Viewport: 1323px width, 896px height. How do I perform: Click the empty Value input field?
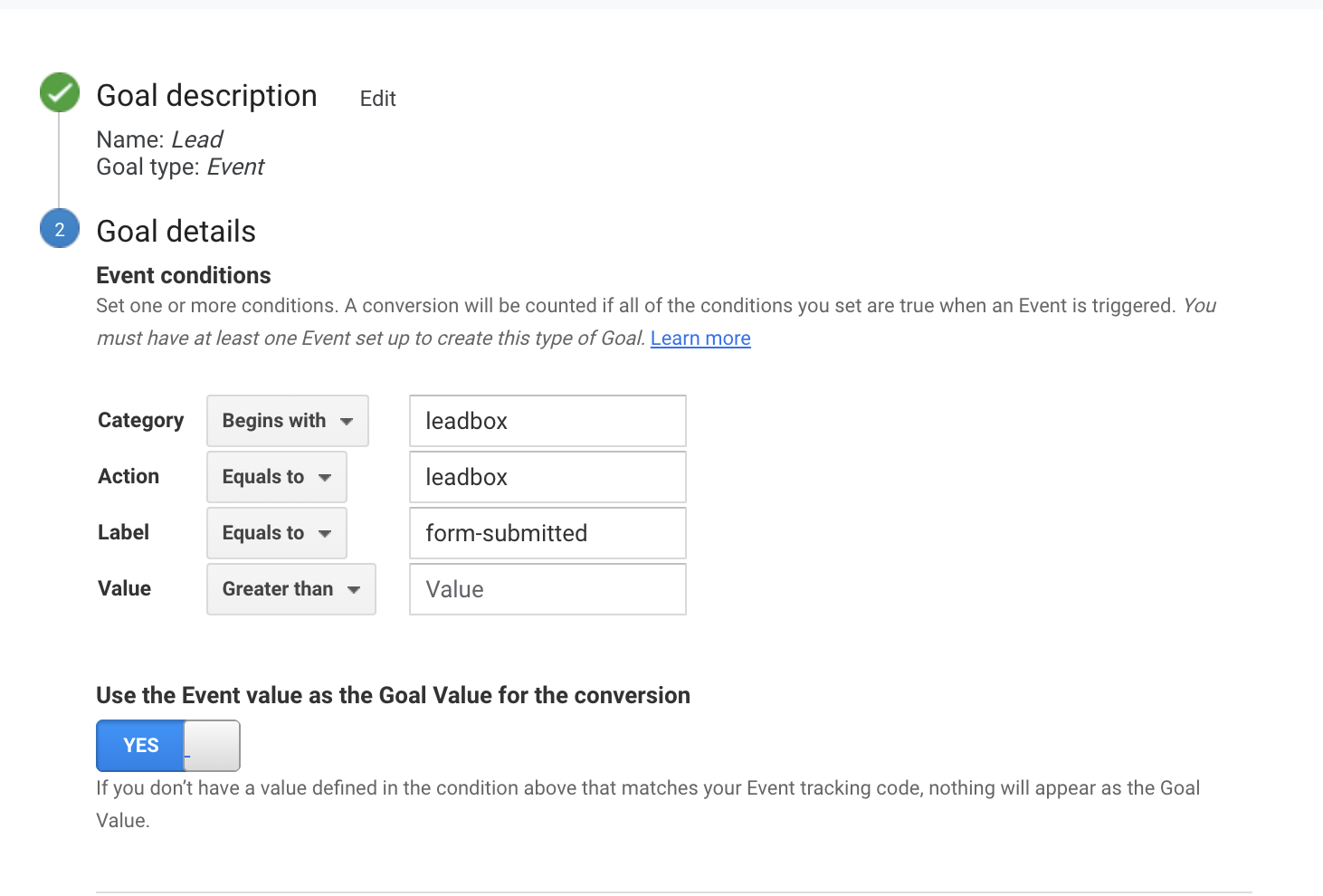tap(547, 589)
